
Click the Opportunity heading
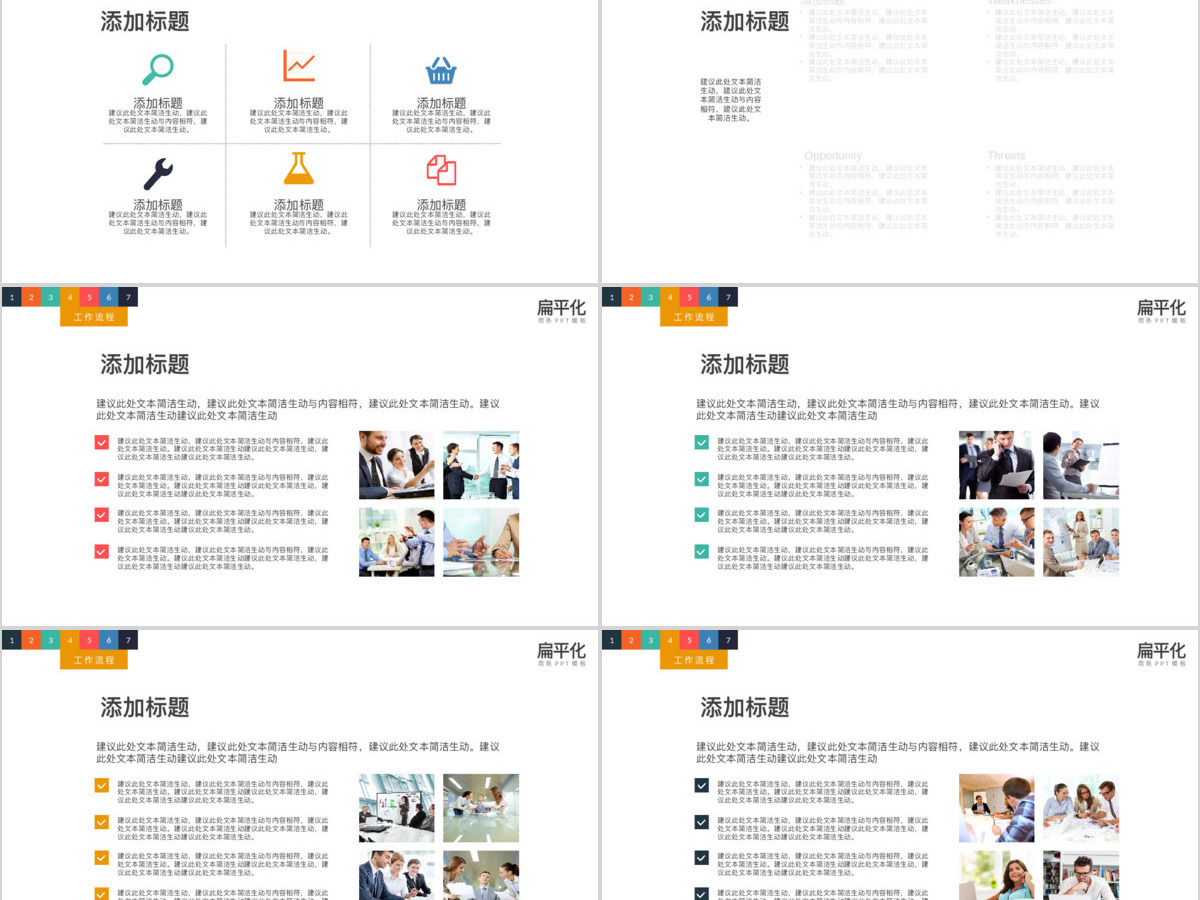(833, 156)
